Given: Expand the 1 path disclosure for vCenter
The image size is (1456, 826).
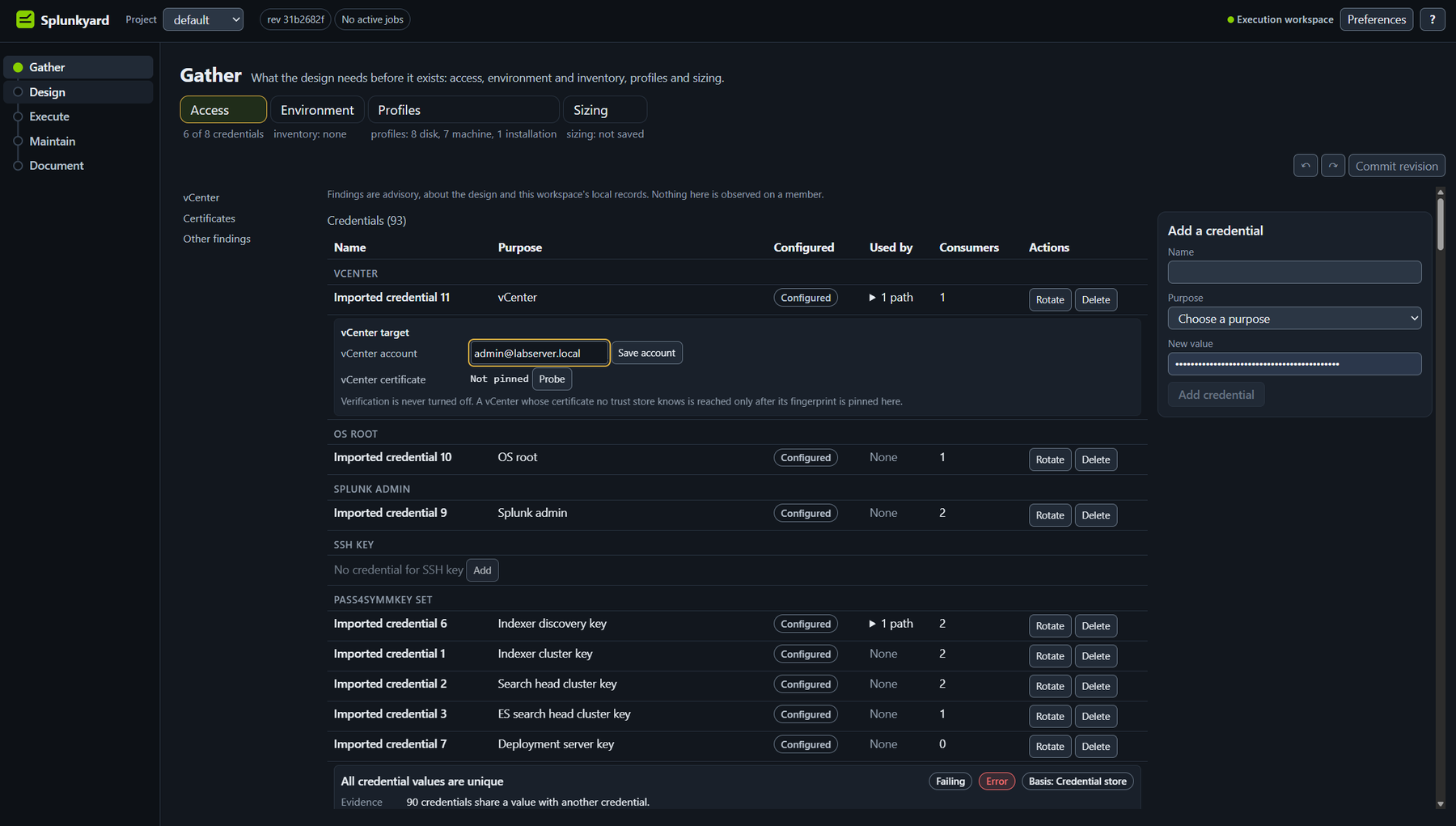Looking at the screenshot, I should [891, 298].
